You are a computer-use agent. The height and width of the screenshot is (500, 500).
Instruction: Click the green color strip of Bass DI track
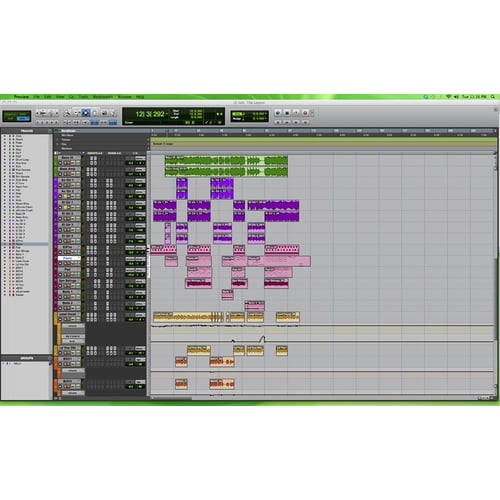click(56, 160)
